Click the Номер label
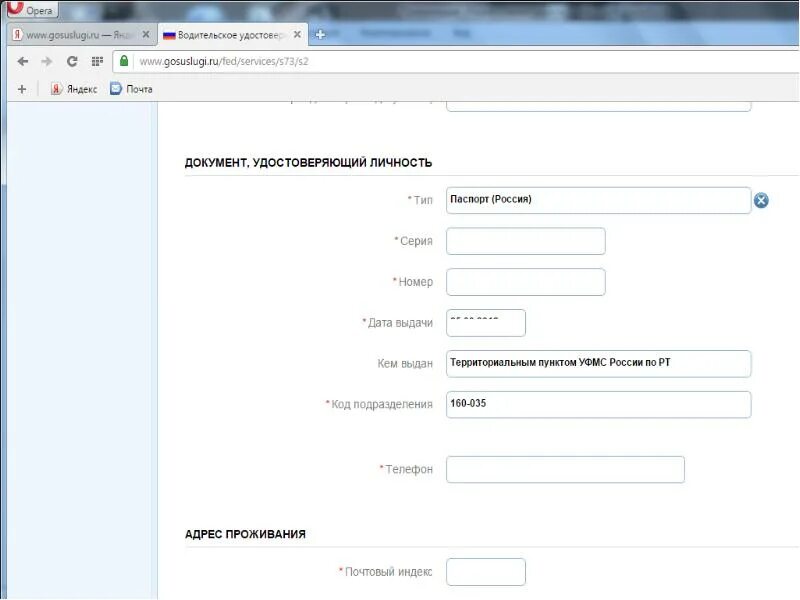Viewport: 800px width, 600px height. [x=415, y=282]
